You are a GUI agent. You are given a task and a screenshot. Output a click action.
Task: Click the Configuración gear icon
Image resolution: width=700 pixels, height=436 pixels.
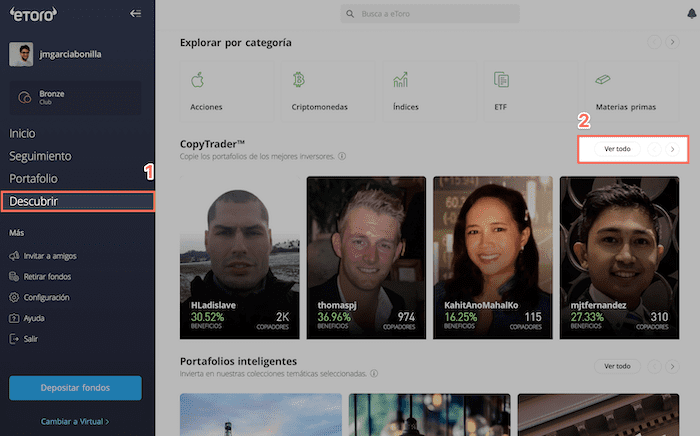click(x=14, y=297)
